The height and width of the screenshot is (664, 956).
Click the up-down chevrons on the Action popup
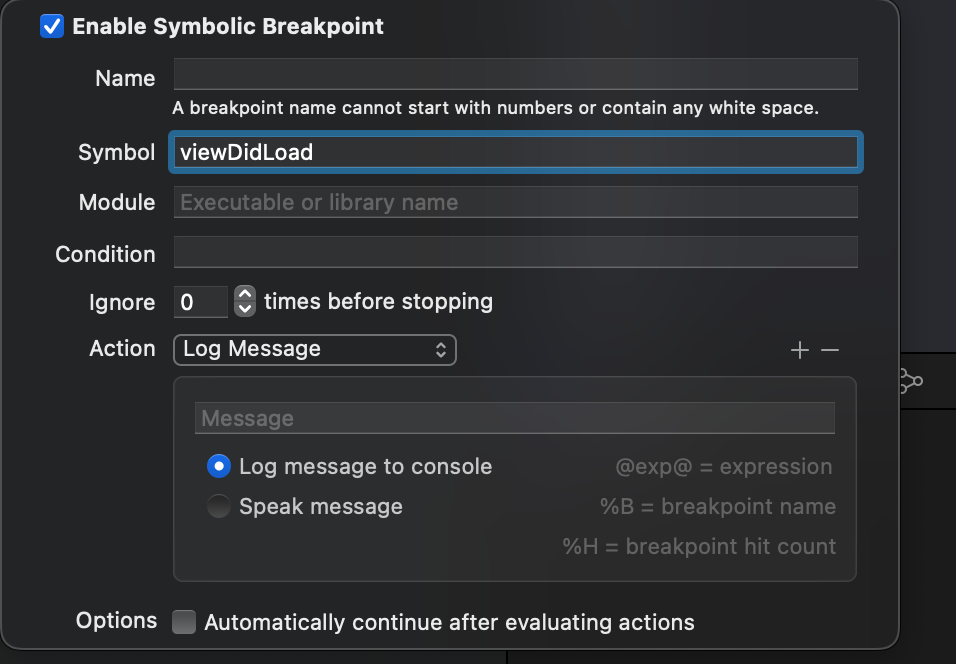point(441,350)
